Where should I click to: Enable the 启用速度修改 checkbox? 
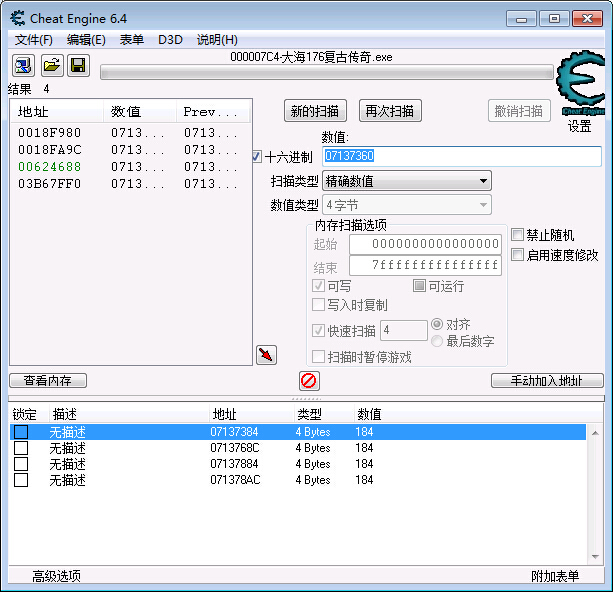tap(517, 255)
